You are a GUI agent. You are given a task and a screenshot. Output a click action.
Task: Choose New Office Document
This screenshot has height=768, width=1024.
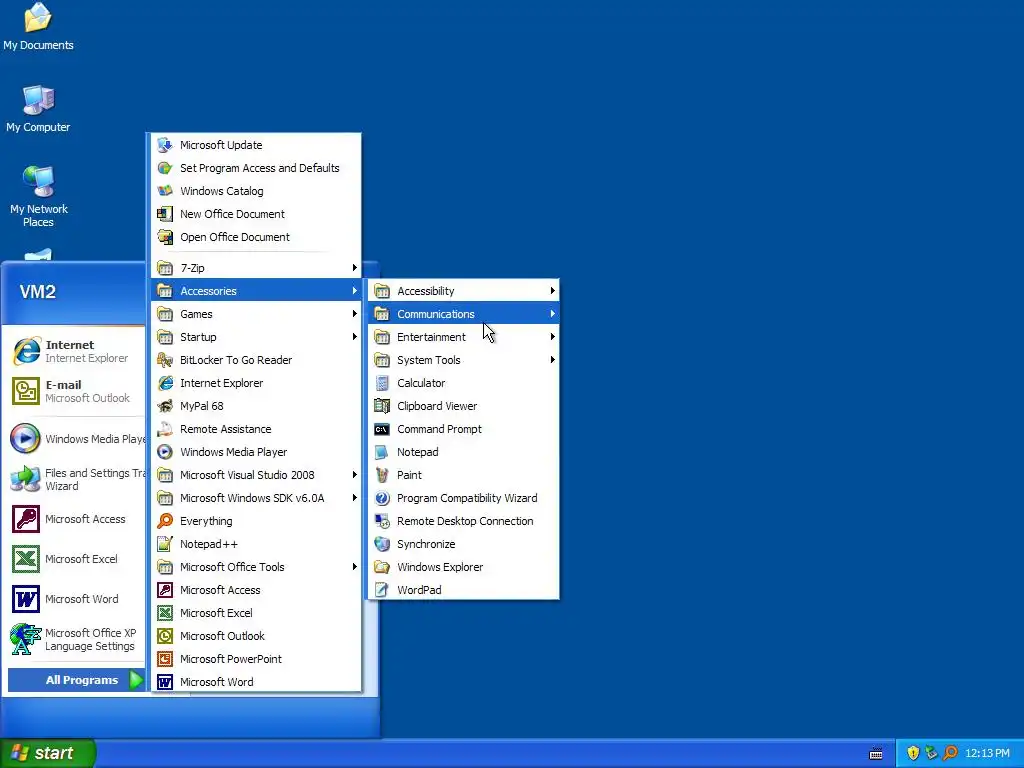point(256,214)
